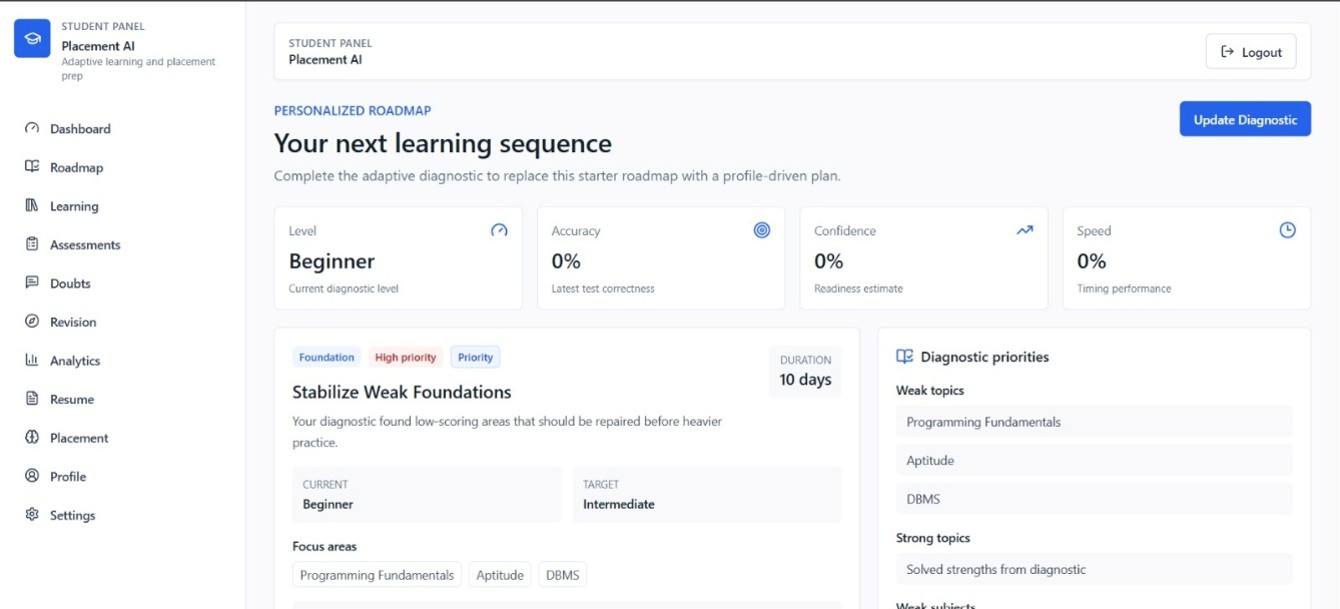Click the Logout button
The width and height of the screenshot is (1340, 609).
click(x=1251, y=52)
